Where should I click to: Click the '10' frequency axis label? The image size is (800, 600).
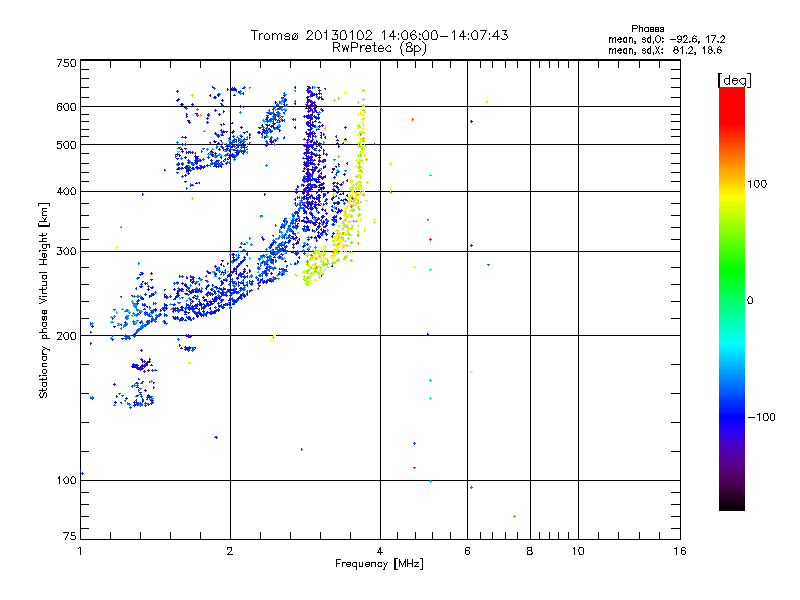578,551
